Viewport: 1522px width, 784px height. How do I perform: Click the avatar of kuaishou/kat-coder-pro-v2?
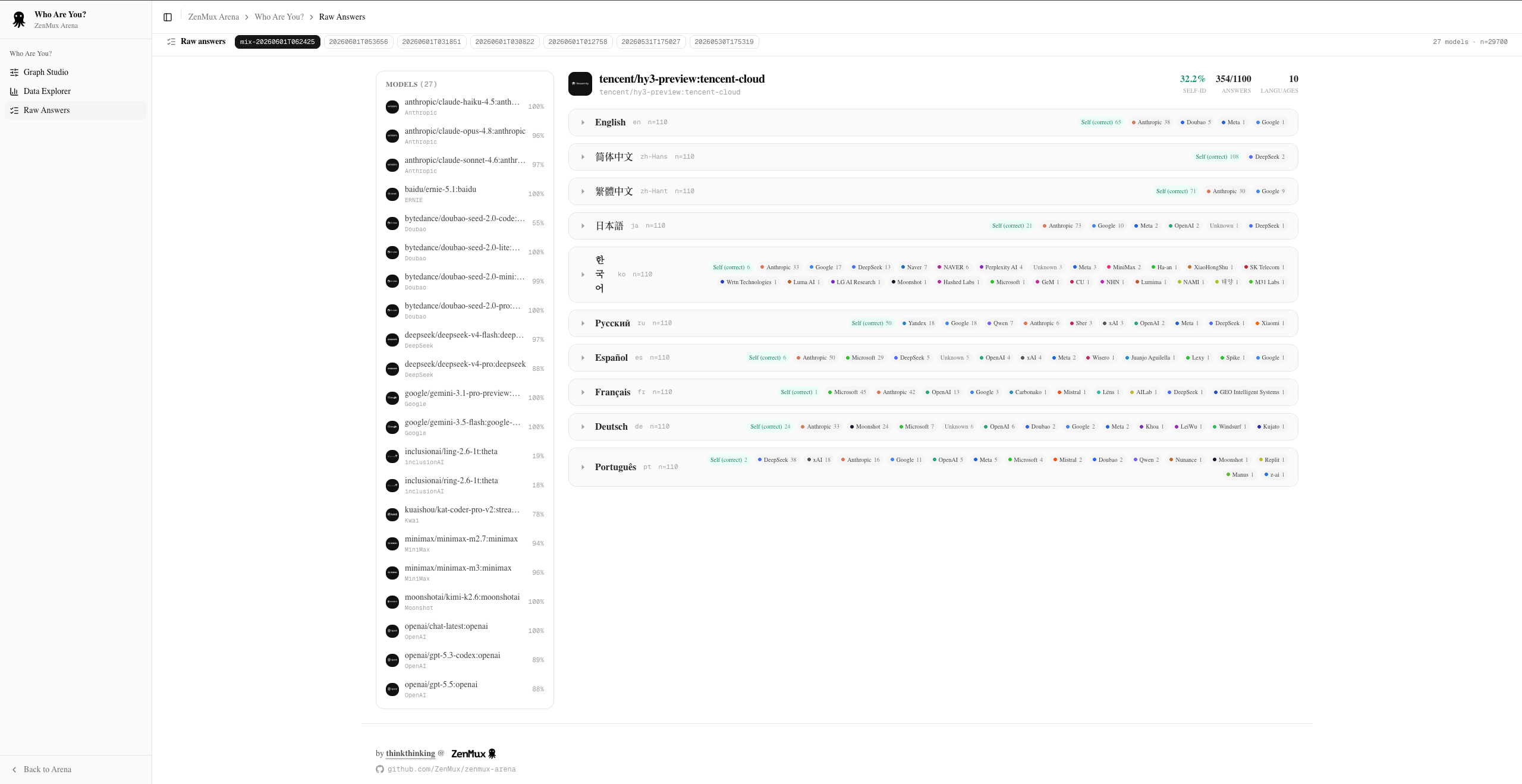[392, 515]
